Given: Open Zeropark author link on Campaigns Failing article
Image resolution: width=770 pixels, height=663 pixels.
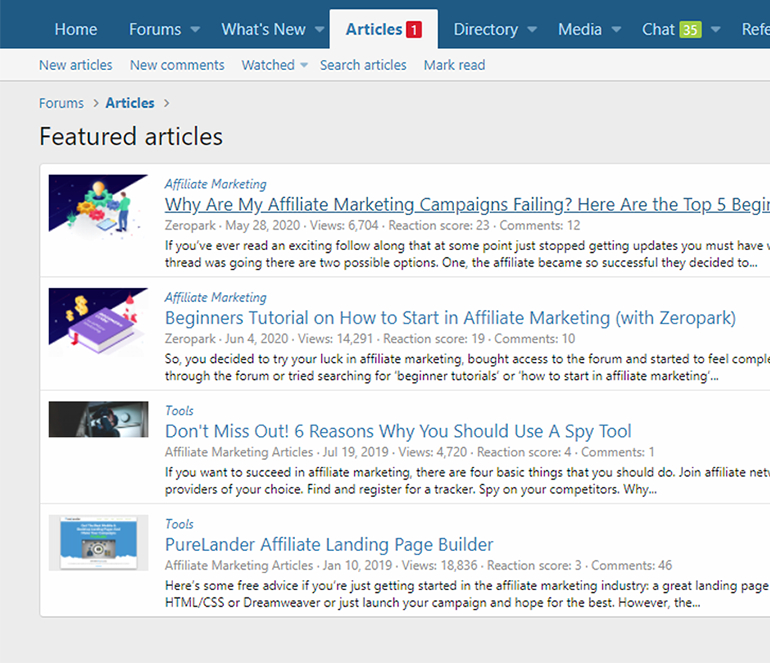Looking at the screenshot, I should point(190,225).
